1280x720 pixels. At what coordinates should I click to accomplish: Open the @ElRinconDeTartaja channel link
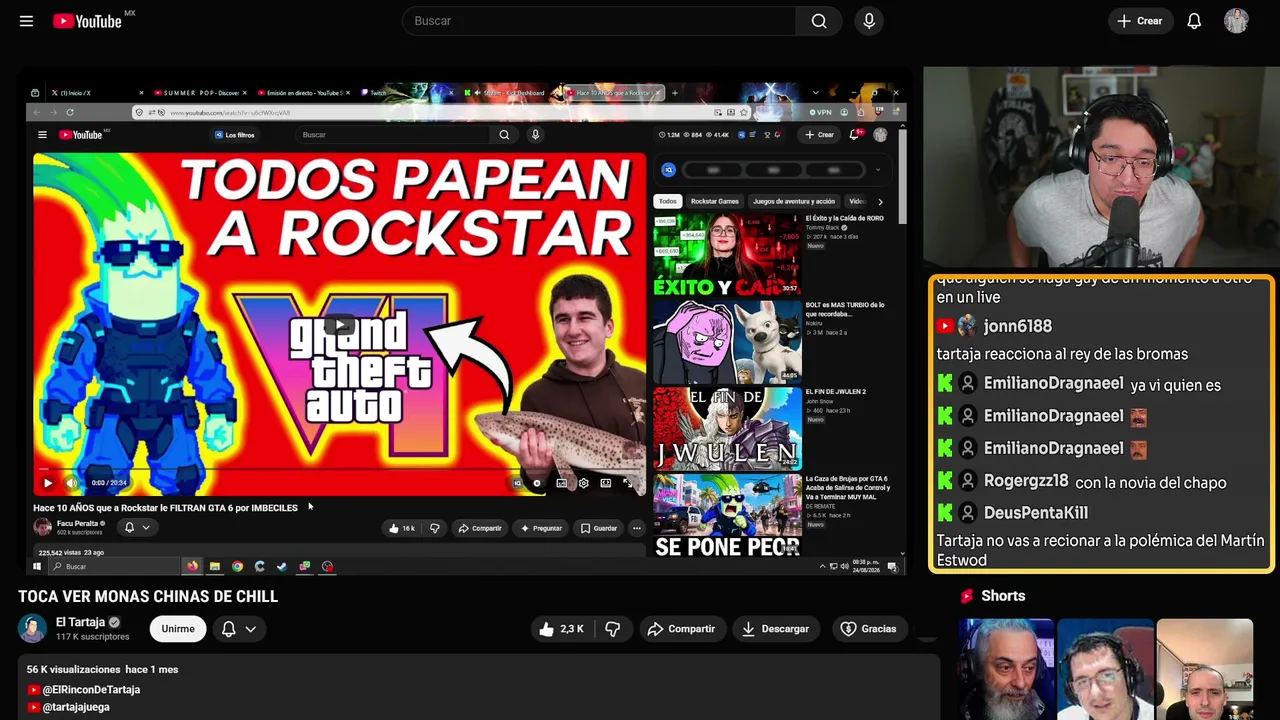coord(91,690)
